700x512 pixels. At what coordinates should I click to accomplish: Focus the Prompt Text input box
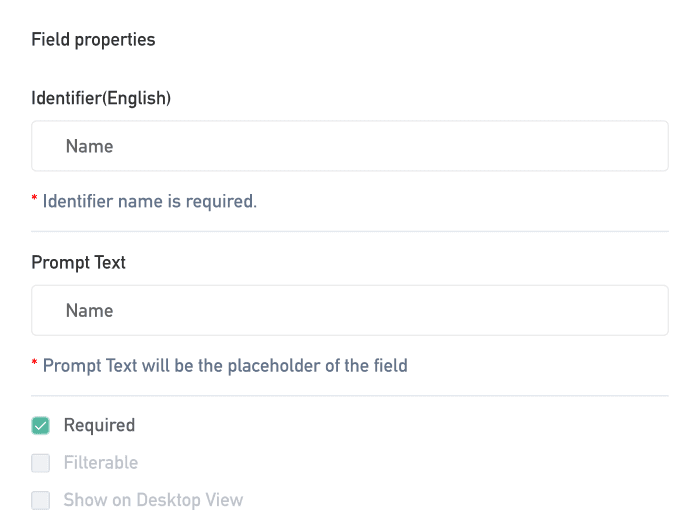350,310
